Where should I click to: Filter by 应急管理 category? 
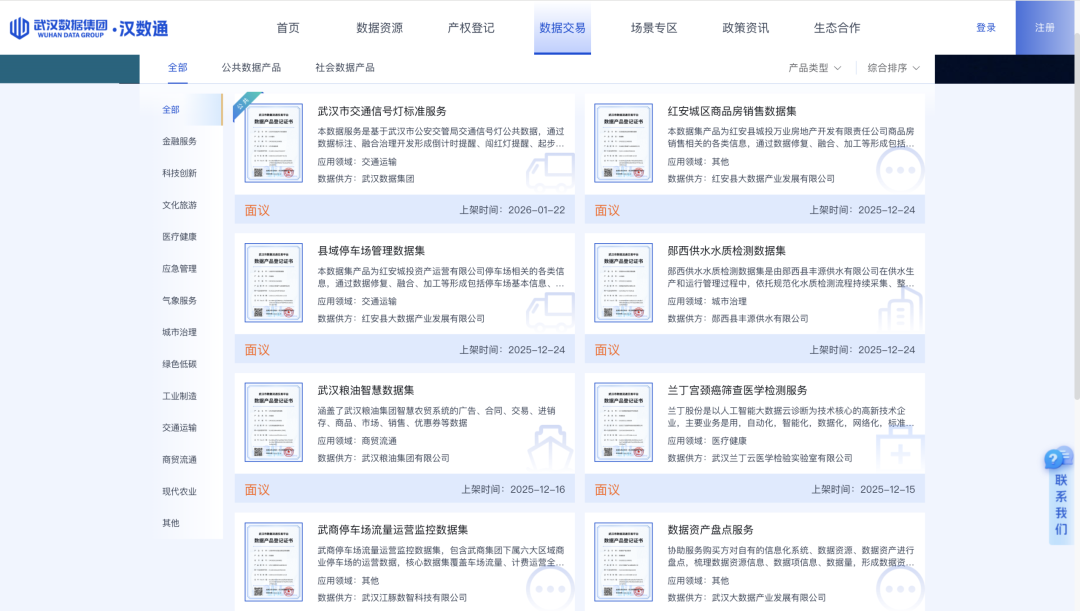point(179,269)
